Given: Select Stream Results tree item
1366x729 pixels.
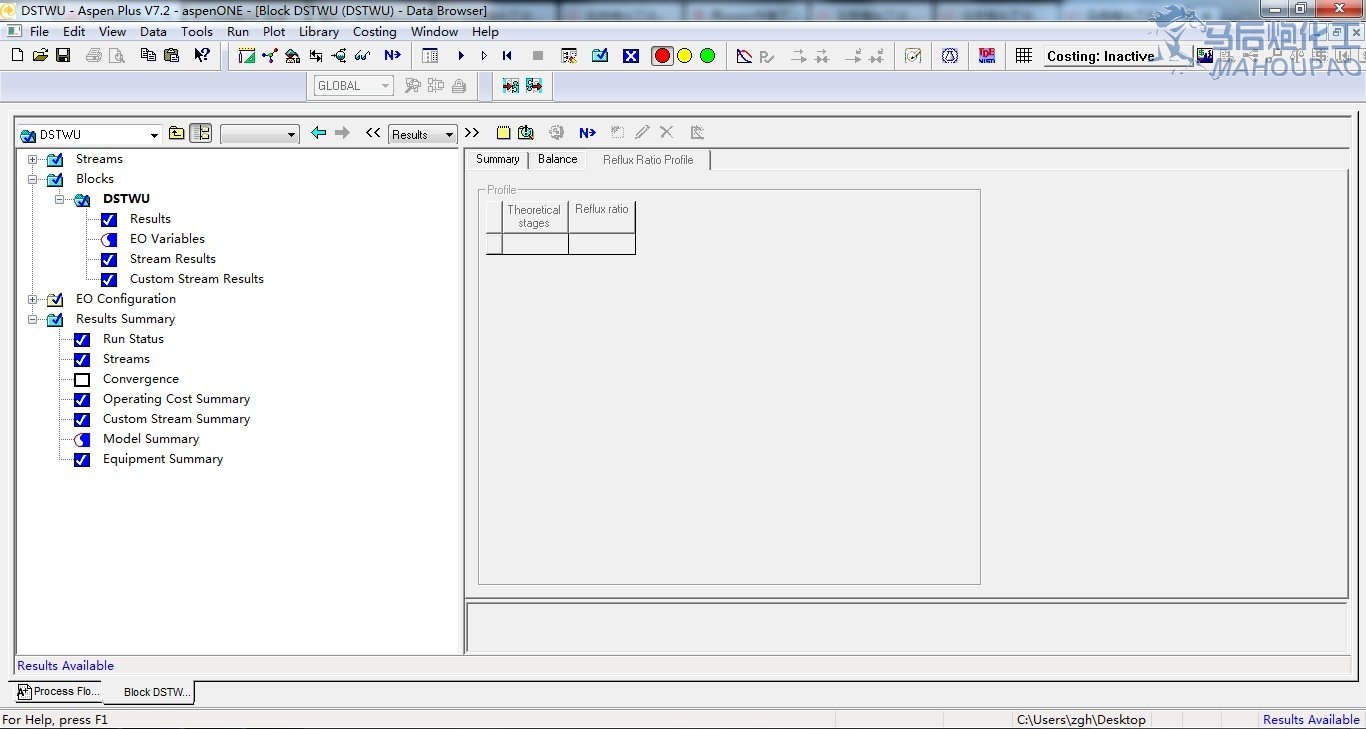Looking at the screenshot, I should (173, 259).
